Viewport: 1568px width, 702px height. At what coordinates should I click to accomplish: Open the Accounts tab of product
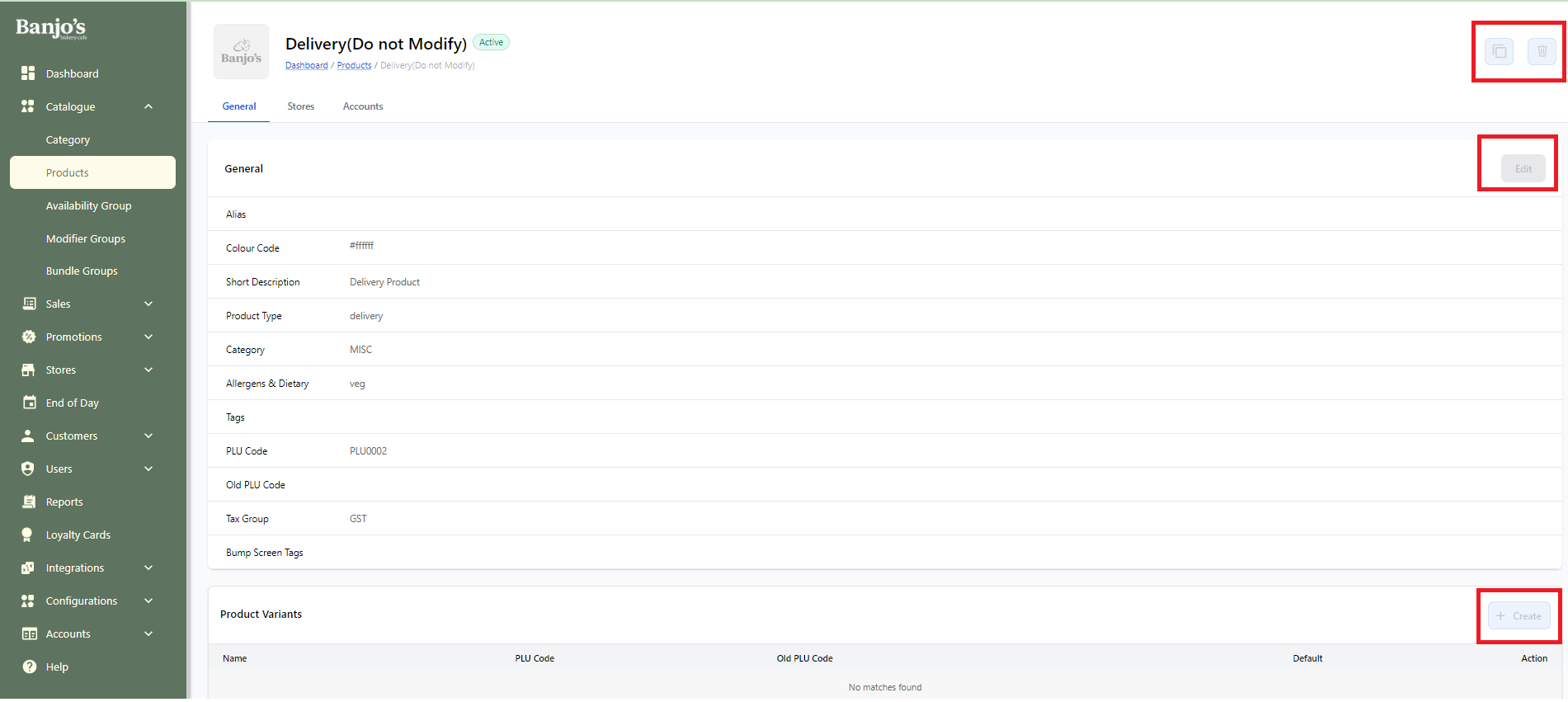363,106
